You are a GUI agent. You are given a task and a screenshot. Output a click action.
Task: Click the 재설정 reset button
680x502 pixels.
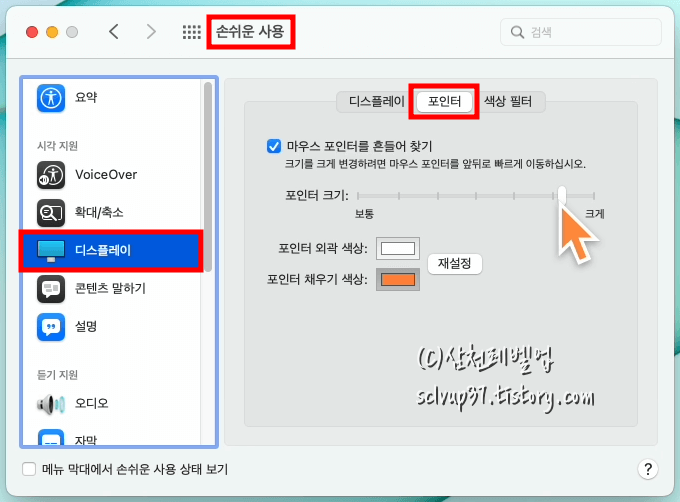tap(454, 264)
